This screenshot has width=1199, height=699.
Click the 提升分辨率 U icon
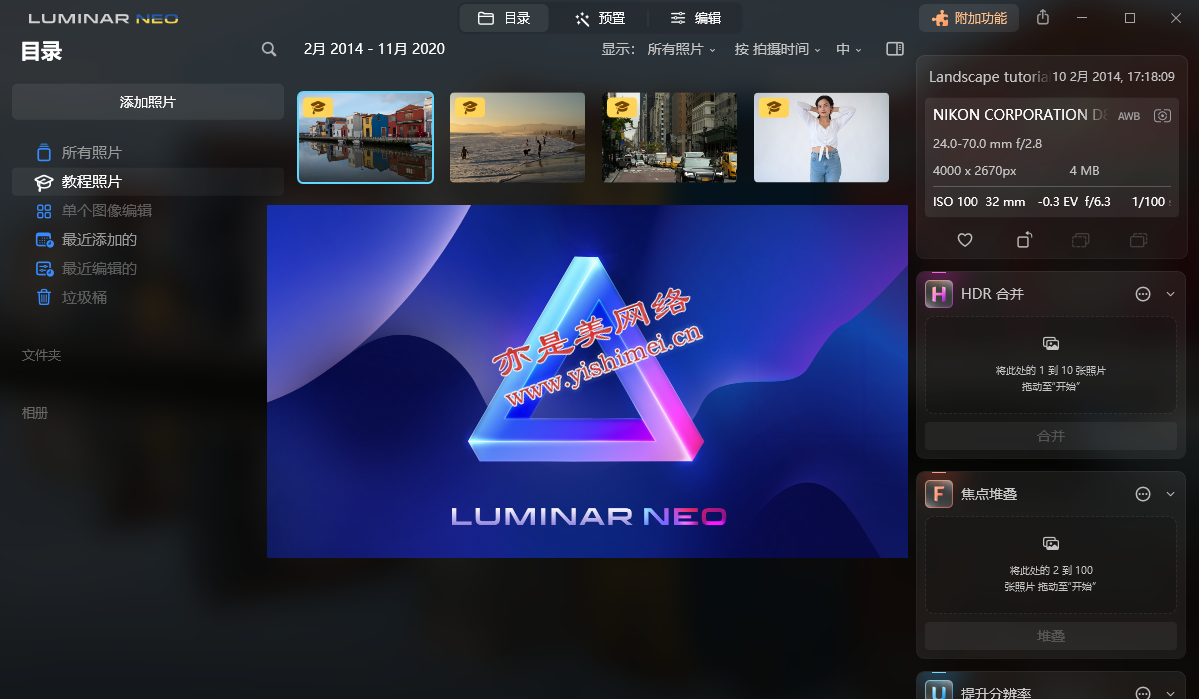pyautogui.click(x=939, y=691)
